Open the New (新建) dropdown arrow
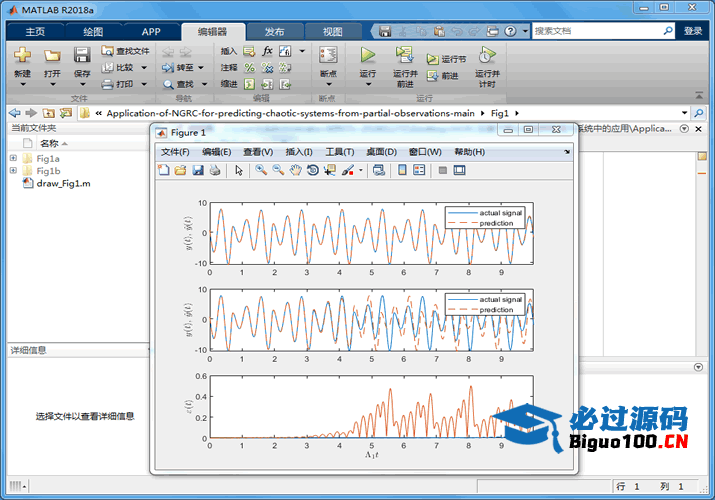This screenshot has height=500, width=715. 23,84
